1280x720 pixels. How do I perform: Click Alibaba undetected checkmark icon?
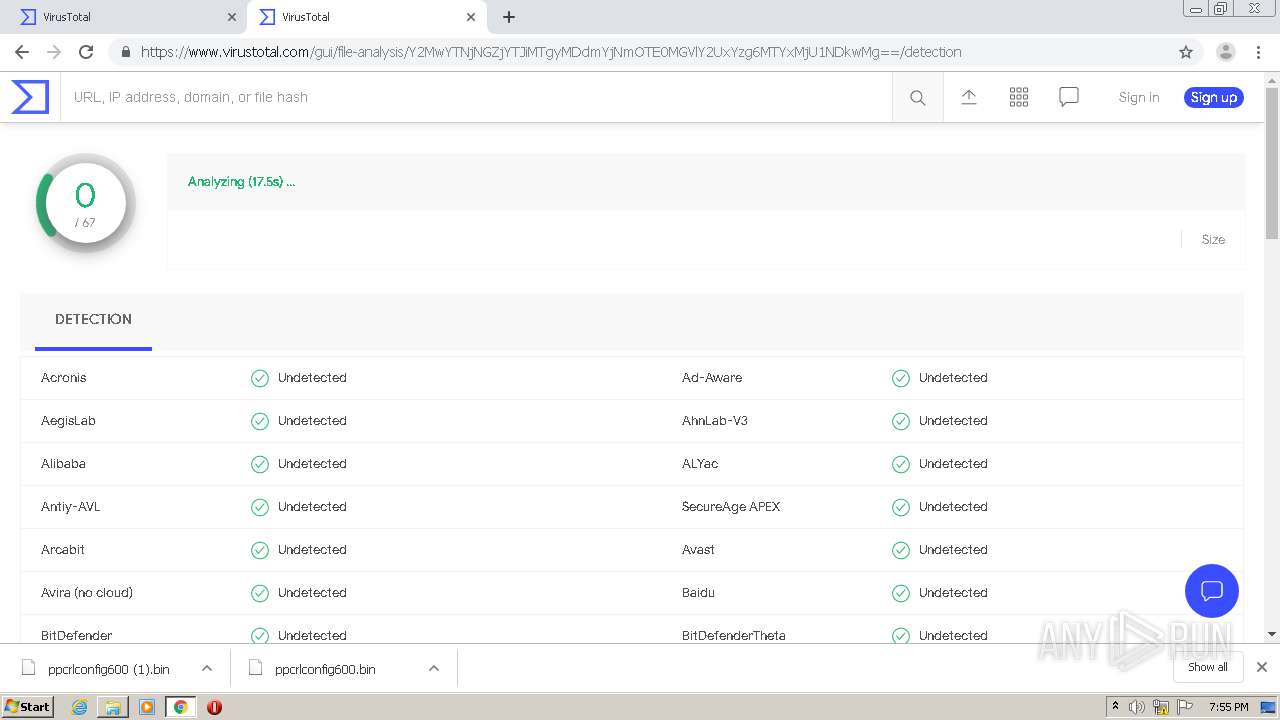coord(260,464)
